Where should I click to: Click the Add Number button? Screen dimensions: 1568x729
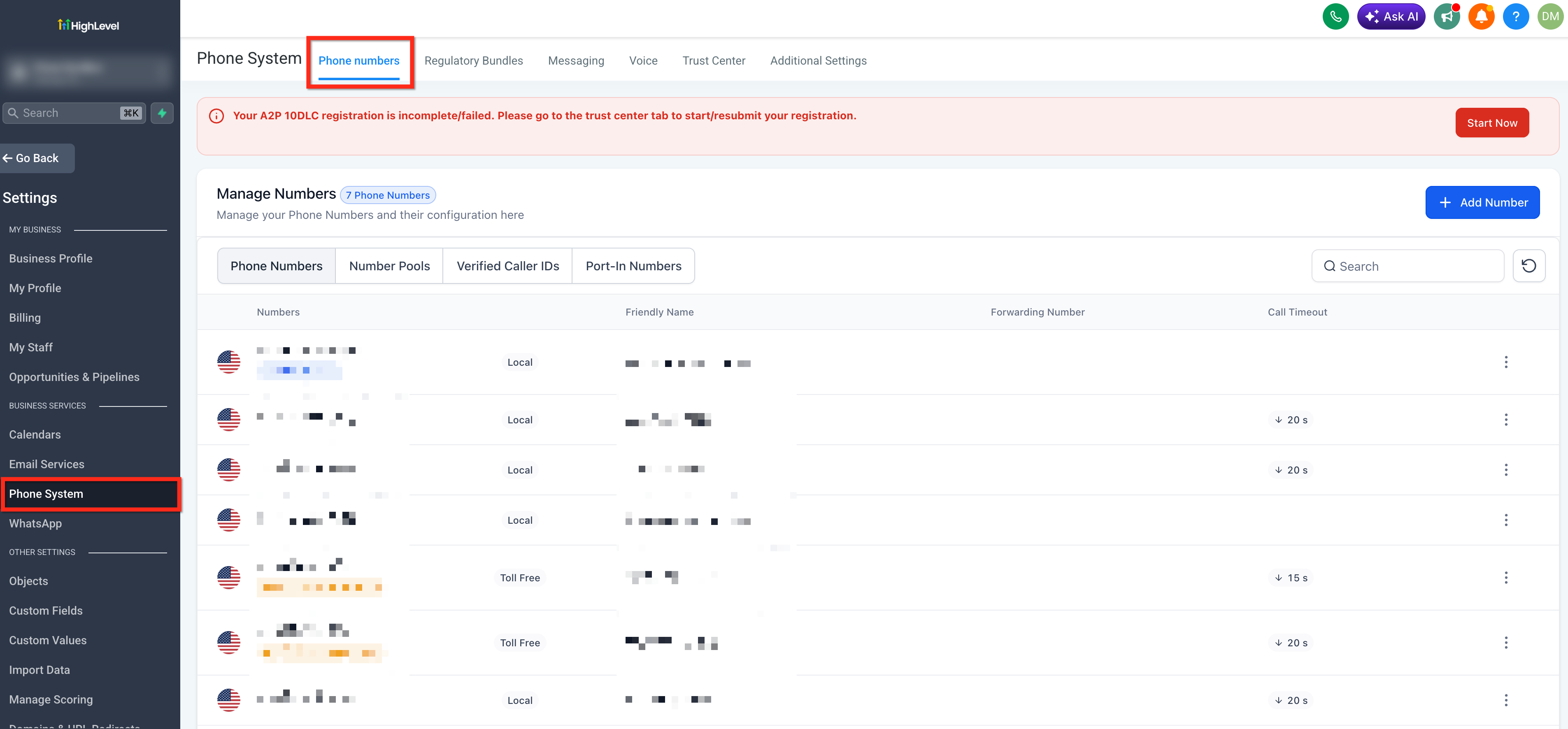[x=1482, y=203]
